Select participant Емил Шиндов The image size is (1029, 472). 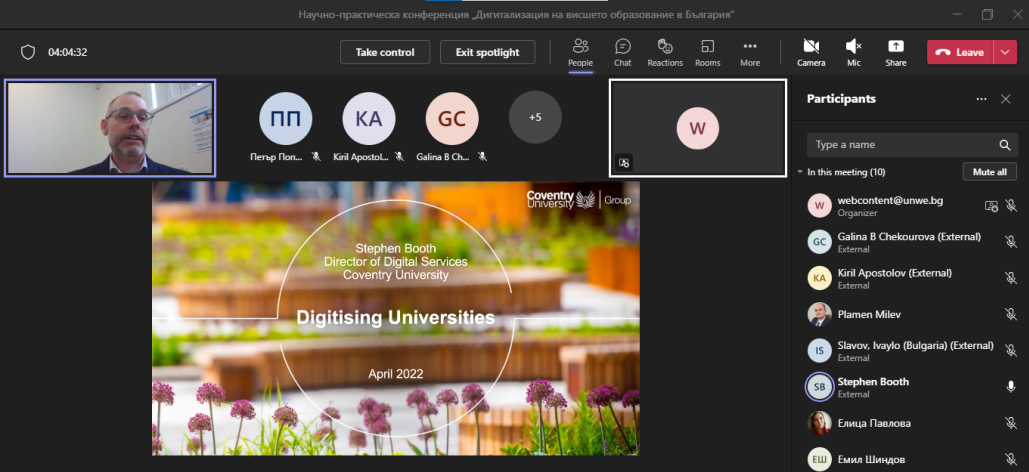910,458
